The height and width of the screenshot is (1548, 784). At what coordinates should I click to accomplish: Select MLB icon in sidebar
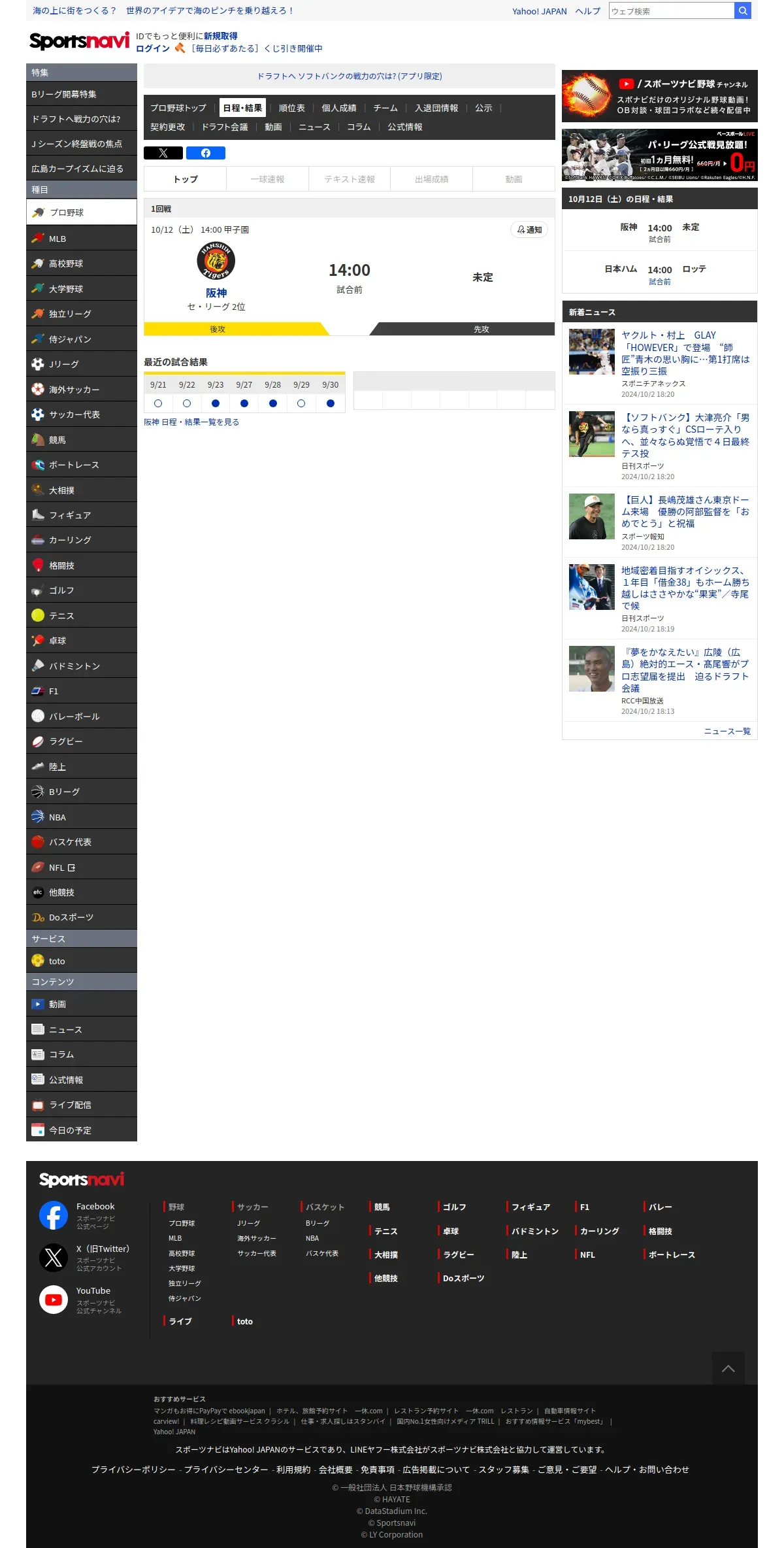click(38, 238)
